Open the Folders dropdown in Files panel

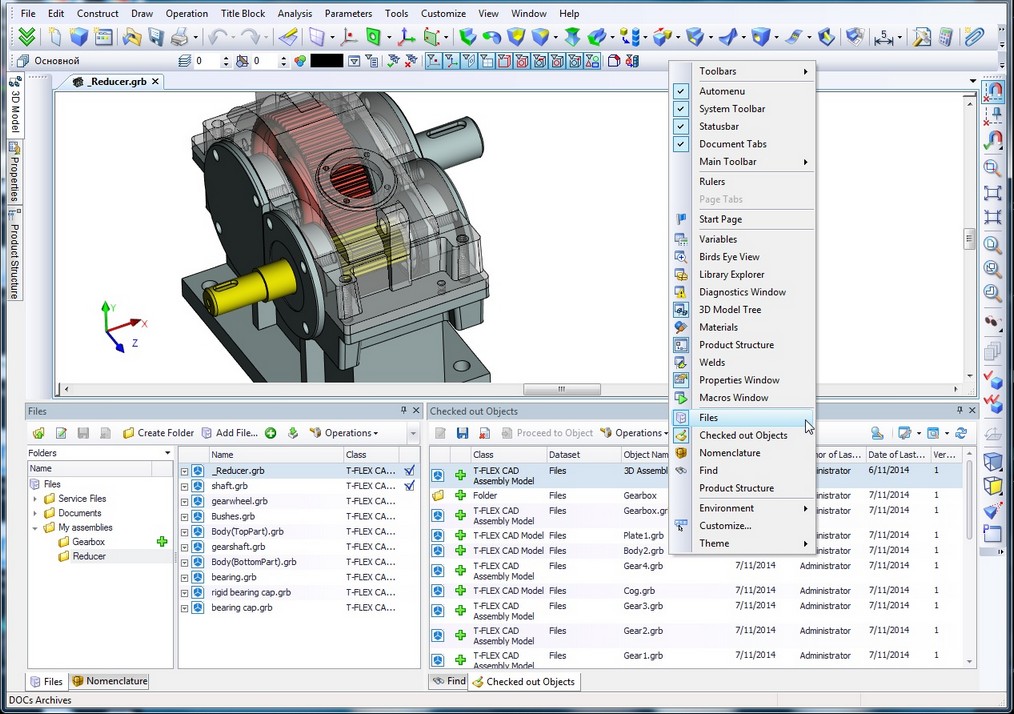167,453
